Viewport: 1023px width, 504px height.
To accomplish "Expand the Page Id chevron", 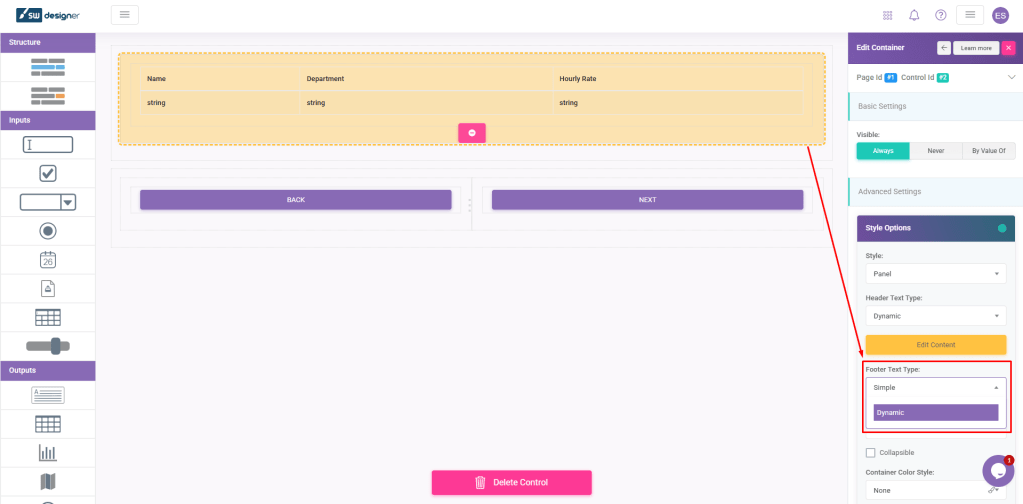I will [1010, 77].
